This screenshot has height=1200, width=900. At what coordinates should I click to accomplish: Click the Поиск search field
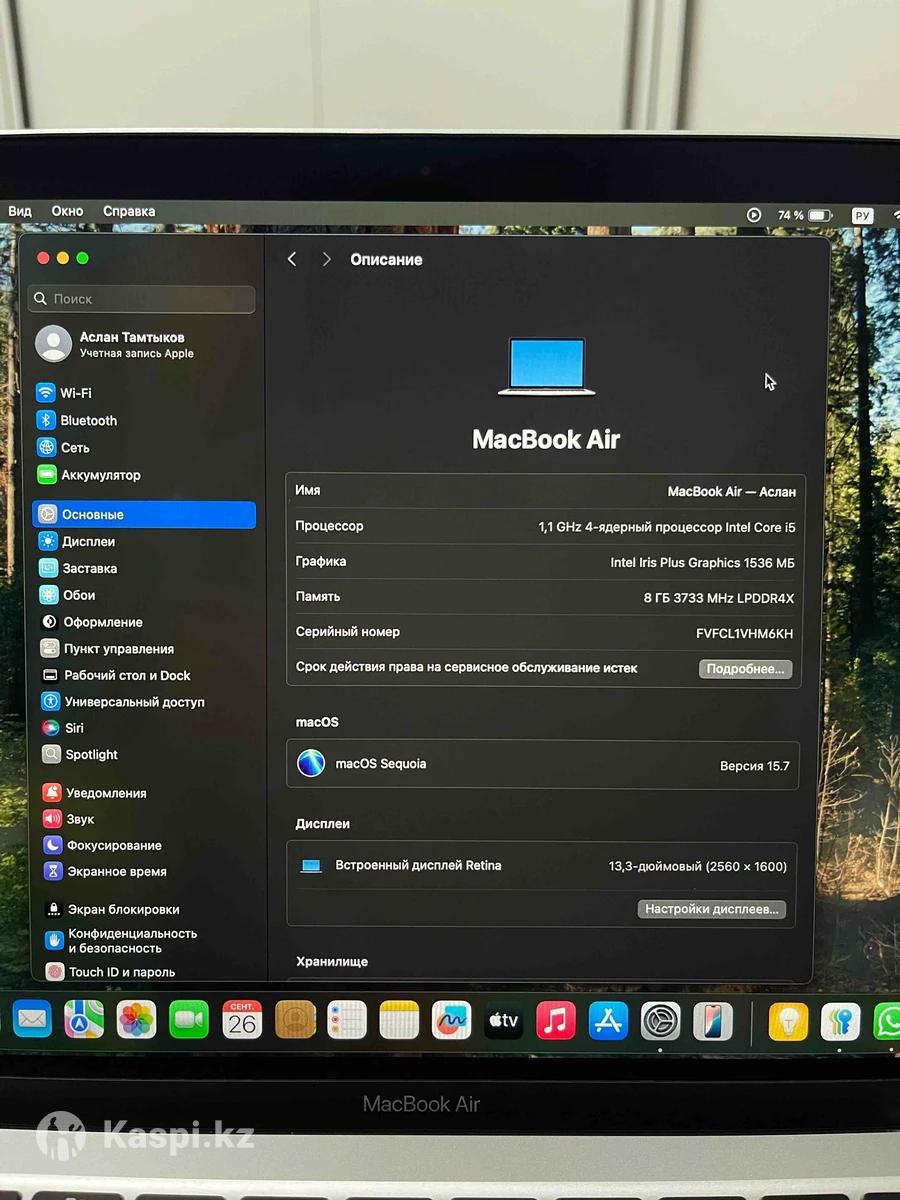coord(143,299)
